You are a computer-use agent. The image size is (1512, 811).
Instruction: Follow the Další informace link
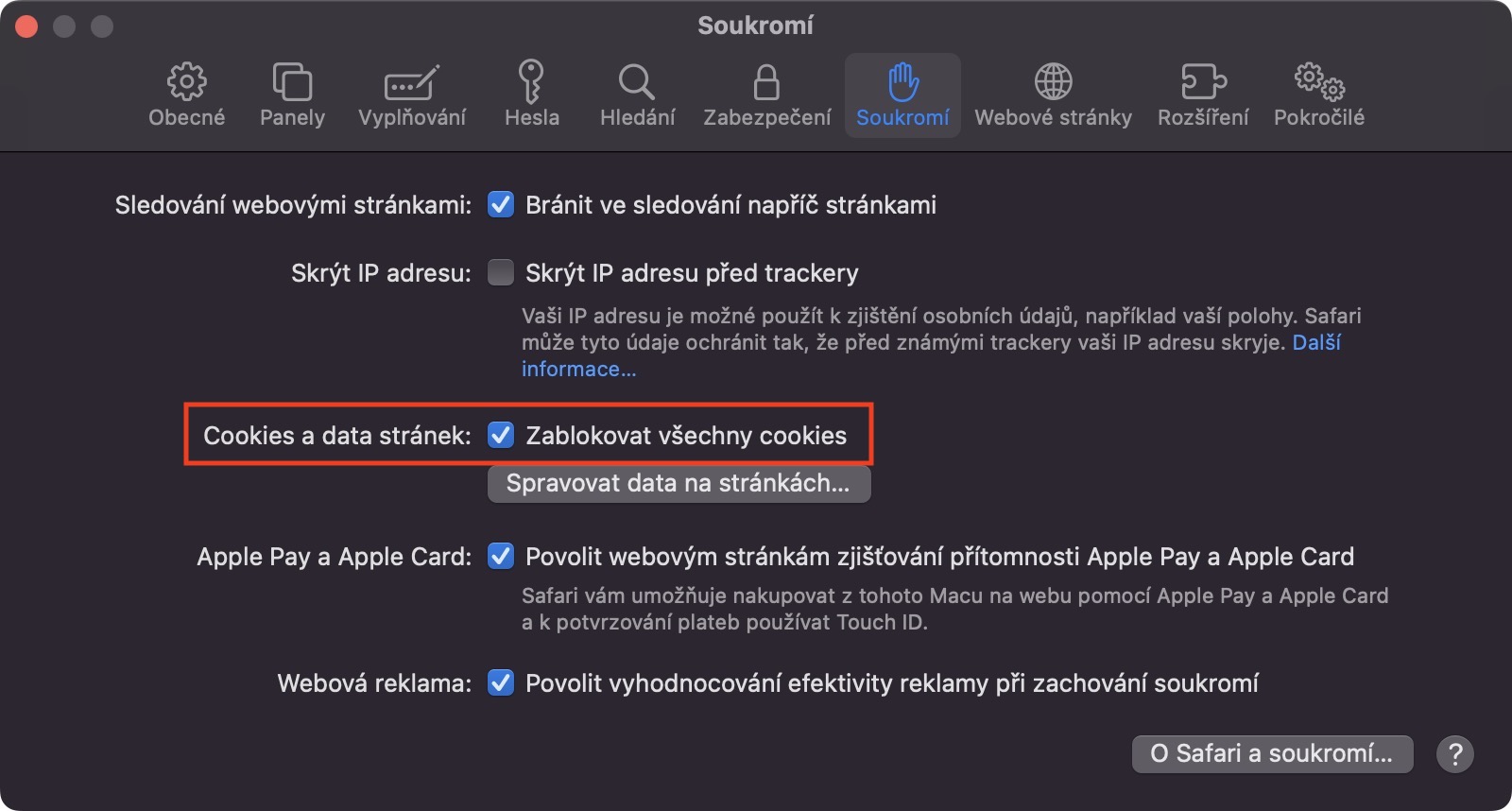(x=578, y=370)
